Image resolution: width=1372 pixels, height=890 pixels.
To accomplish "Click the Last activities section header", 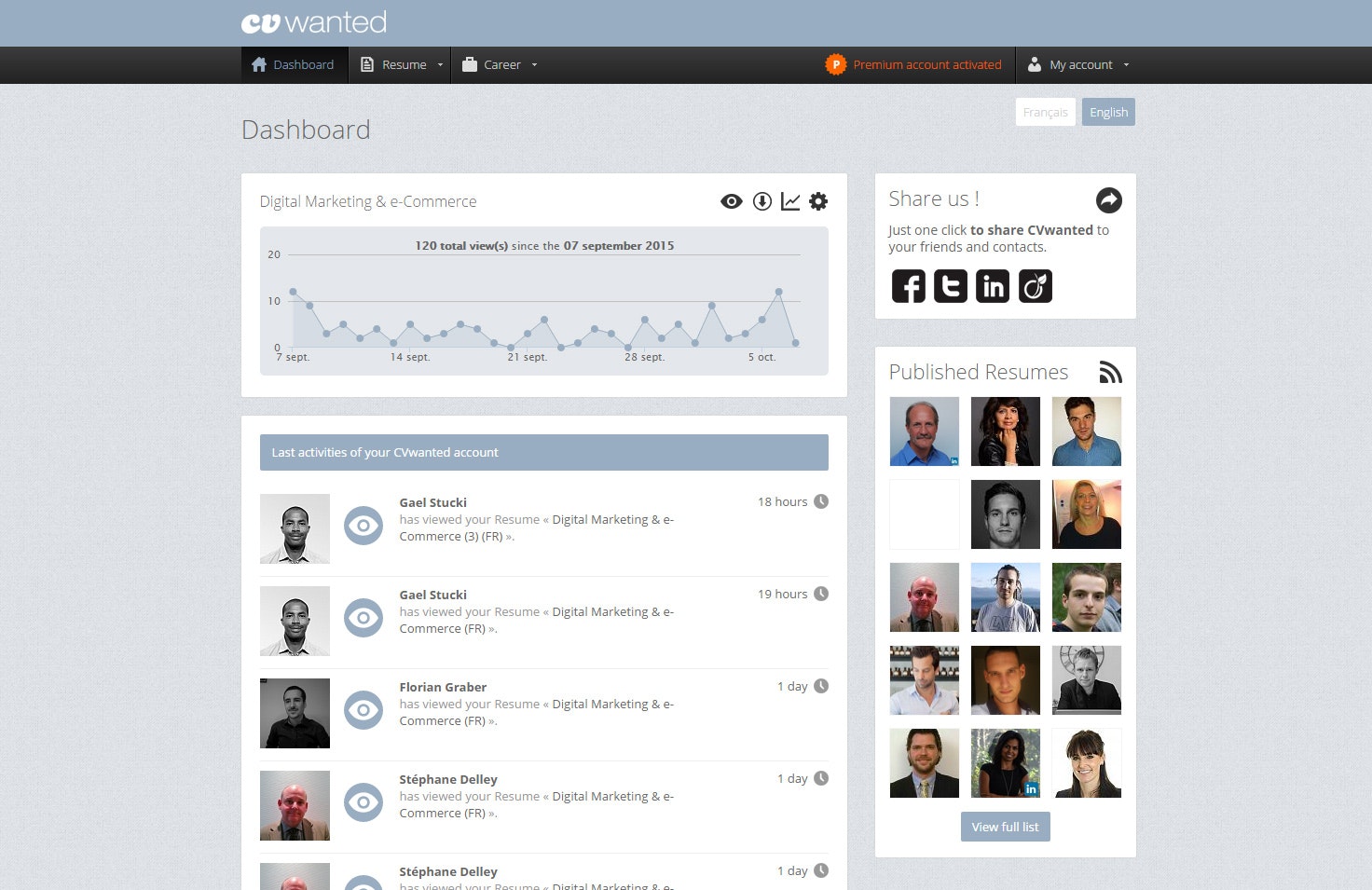I will coord(544,452).
